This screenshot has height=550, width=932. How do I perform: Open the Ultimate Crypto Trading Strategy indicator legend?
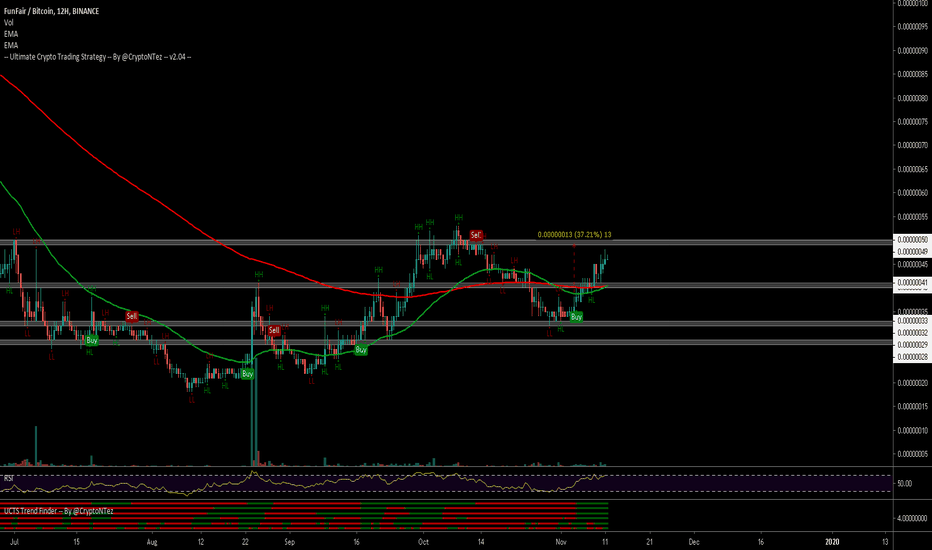pos(97,57)
